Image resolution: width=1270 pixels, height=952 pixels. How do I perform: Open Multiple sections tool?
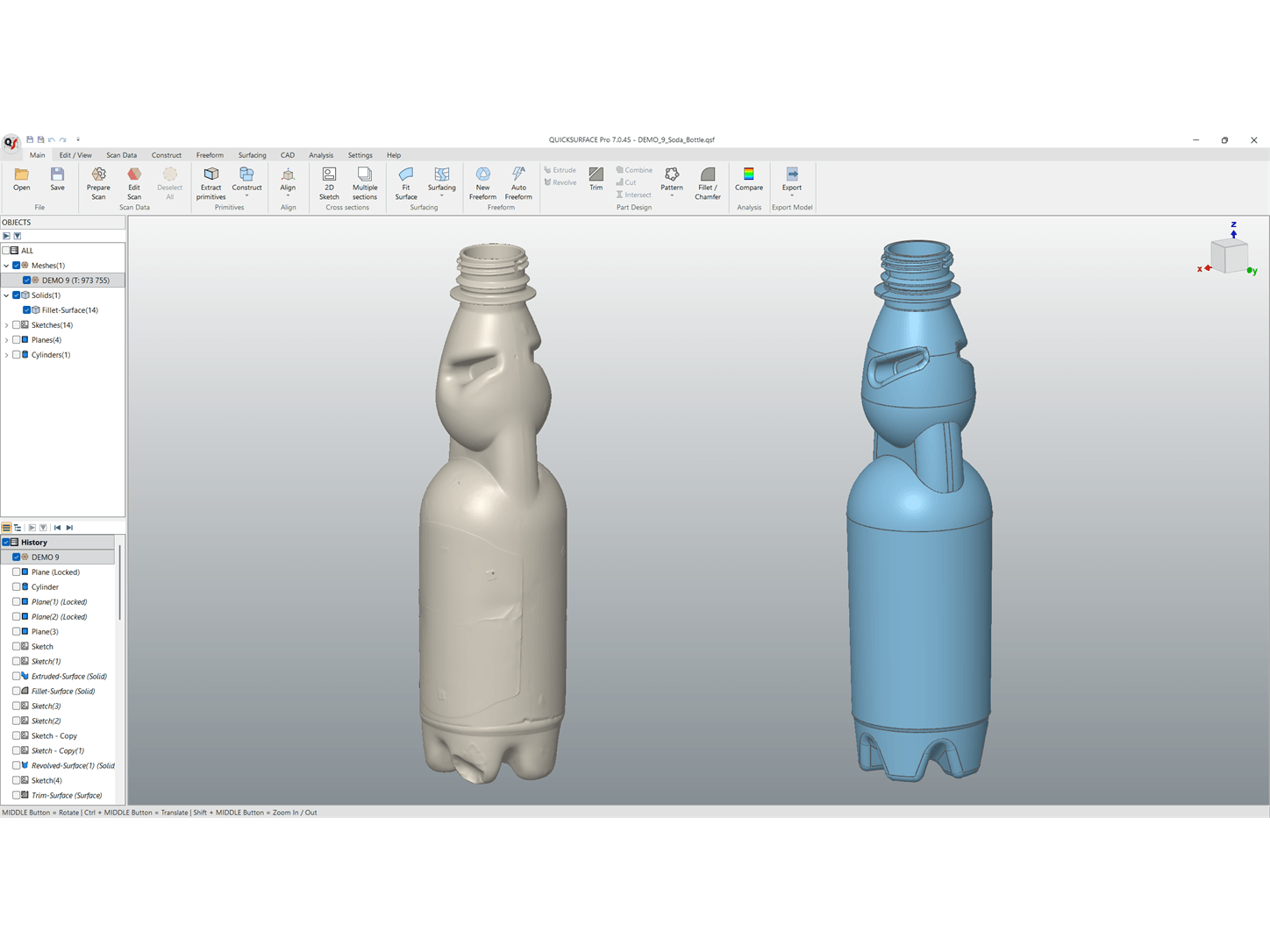click(365, 183)
